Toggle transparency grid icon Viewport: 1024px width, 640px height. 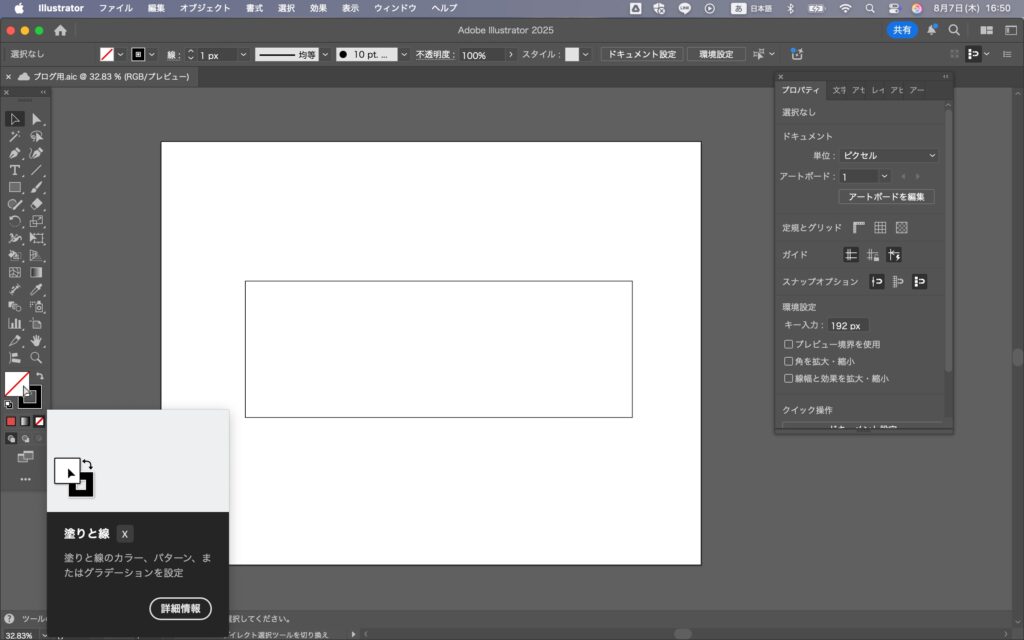pyautogui.click(x=902, y=227)
